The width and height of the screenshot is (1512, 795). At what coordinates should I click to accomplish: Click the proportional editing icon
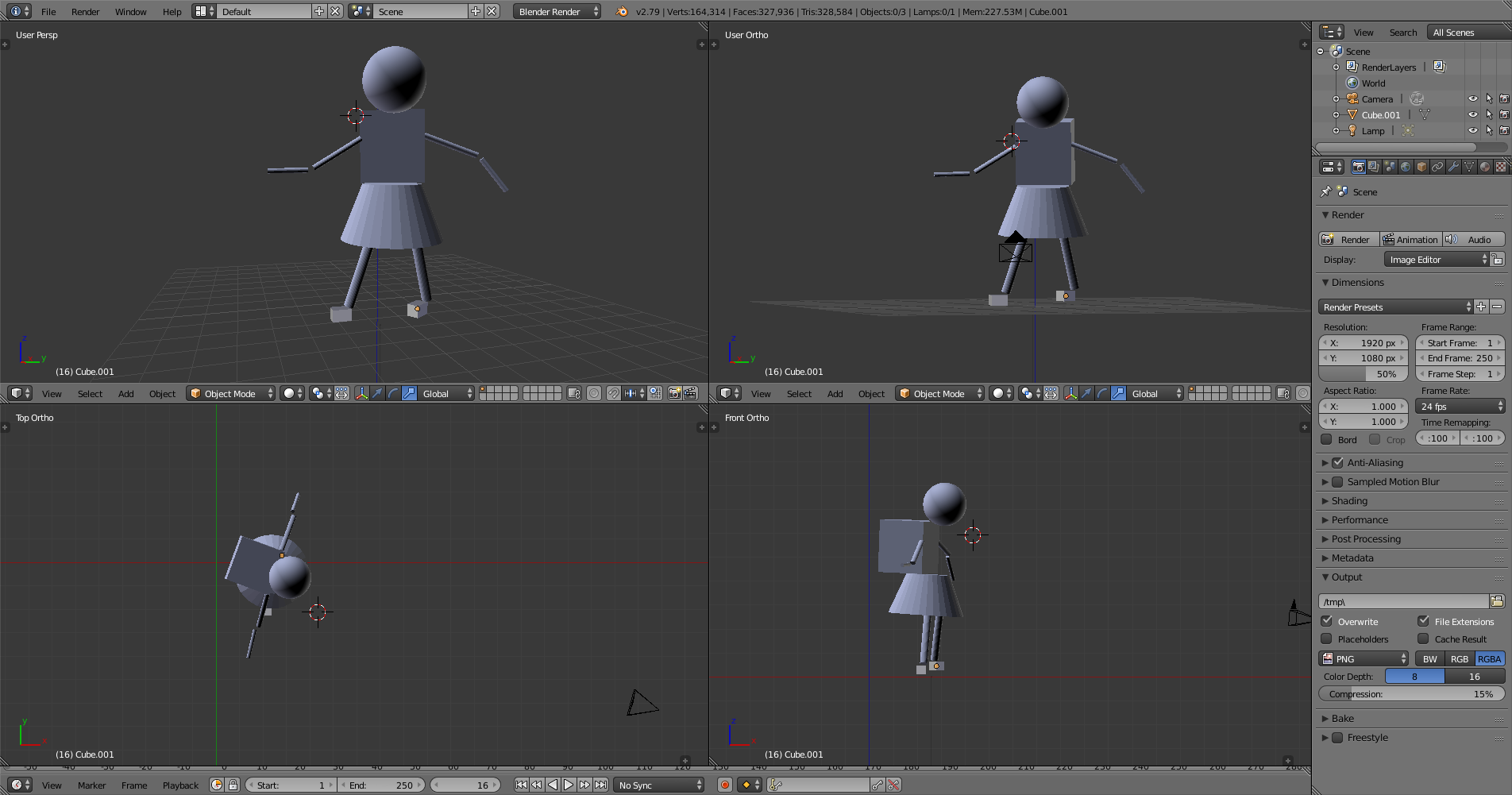coord(594,393)
